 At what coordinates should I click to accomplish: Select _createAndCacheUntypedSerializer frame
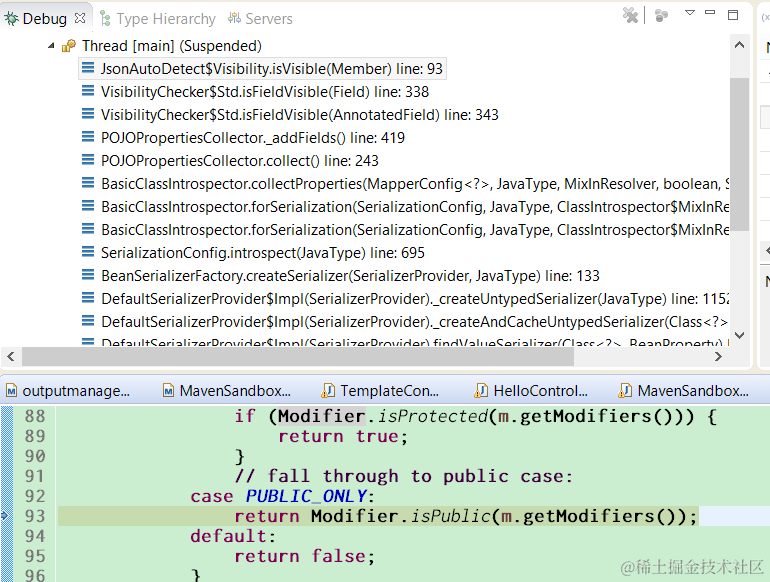(415, 322)
